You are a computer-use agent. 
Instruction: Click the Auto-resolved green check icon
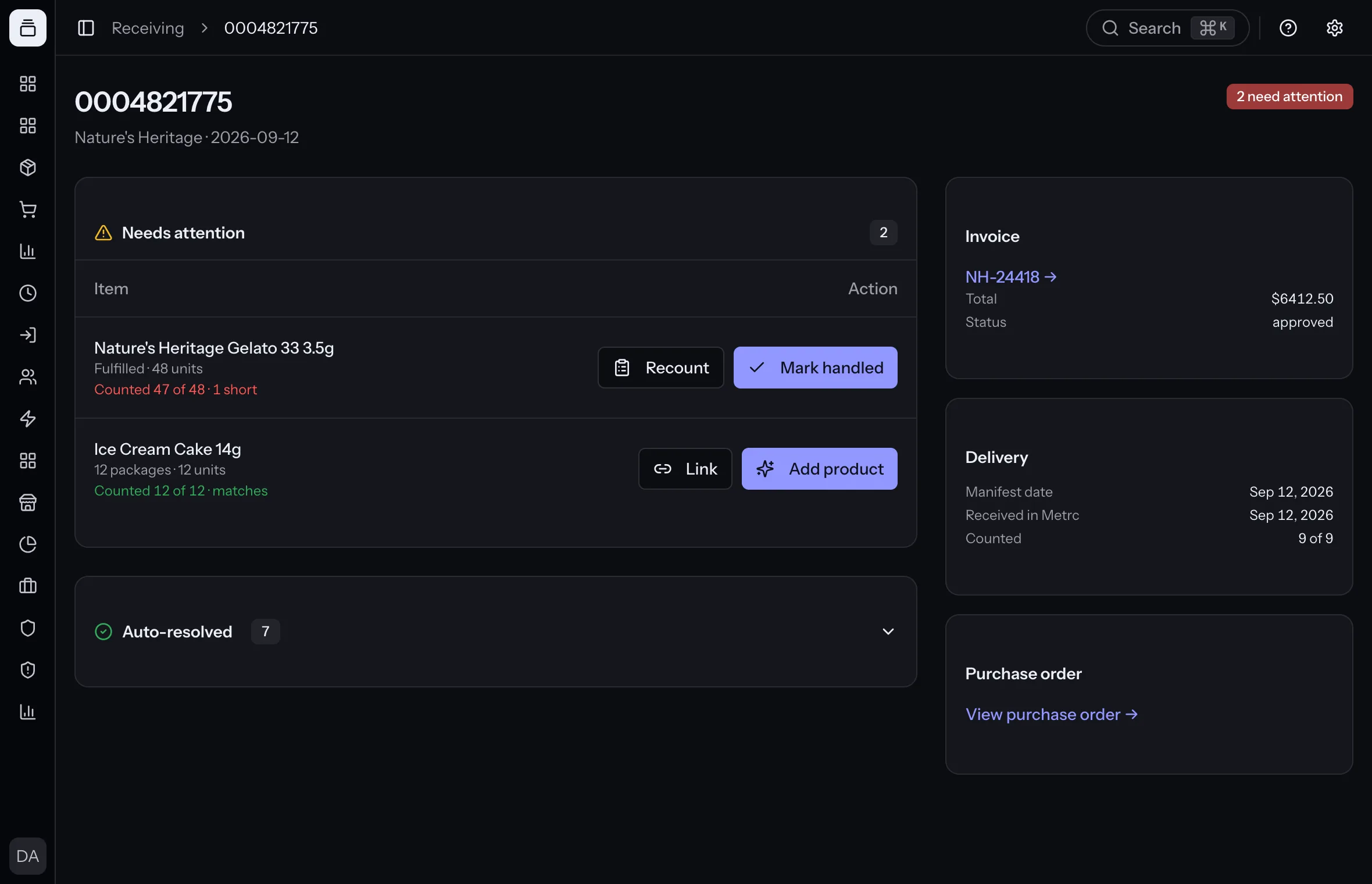click(x=103, y=632)
